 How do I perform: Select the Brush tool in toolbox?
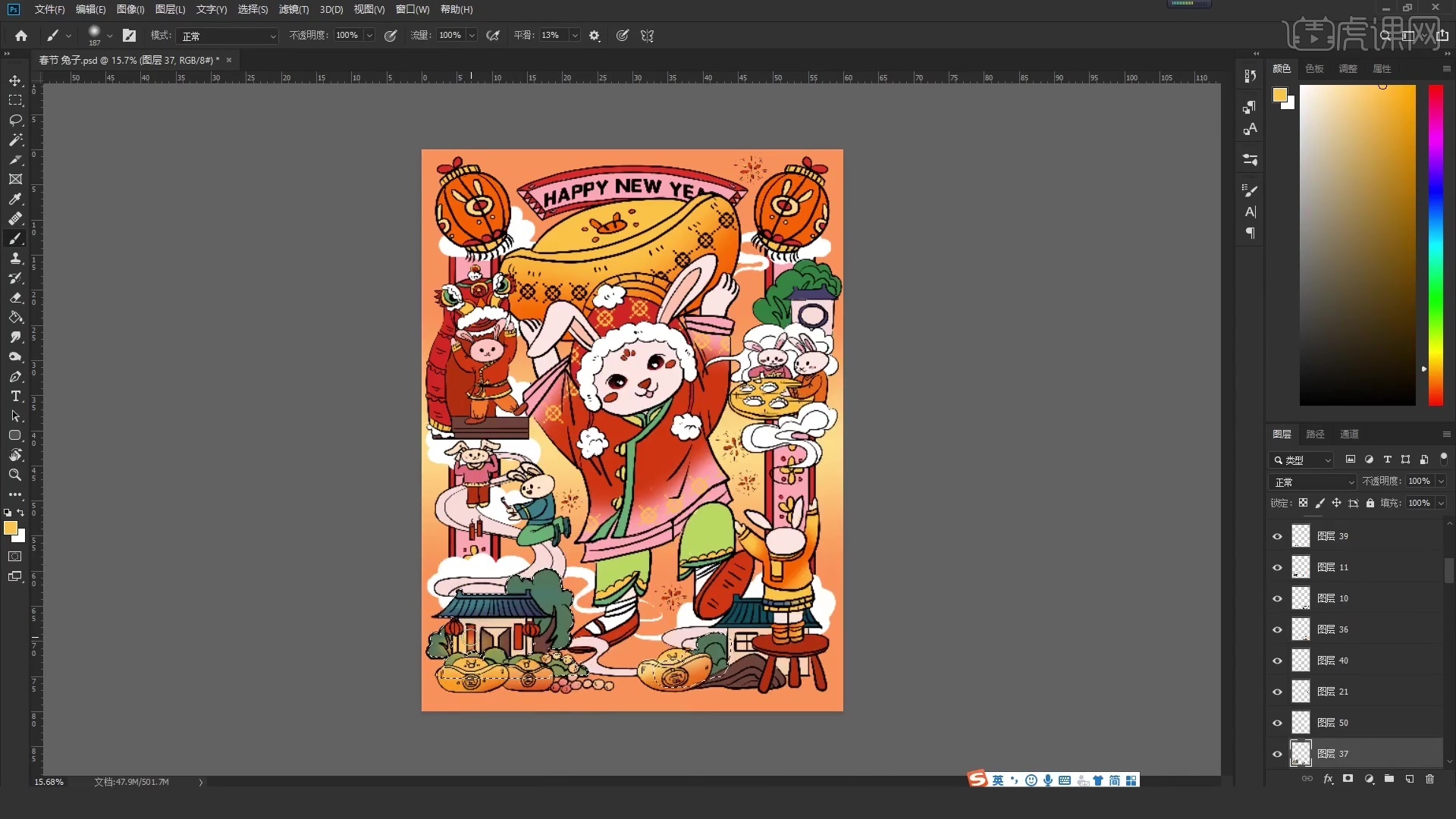click(x=15, y=238)
